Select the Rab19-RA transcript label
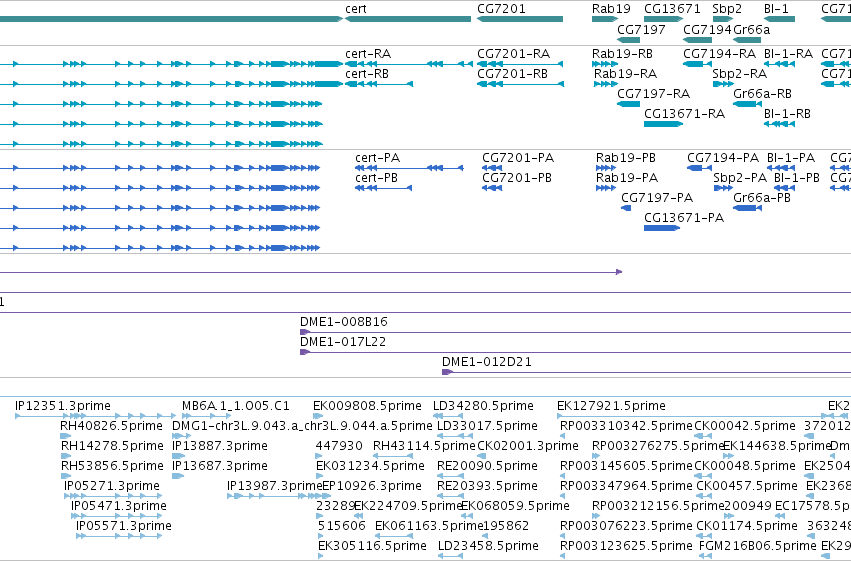The image size is (851, 561). click(x=625, y=73)
